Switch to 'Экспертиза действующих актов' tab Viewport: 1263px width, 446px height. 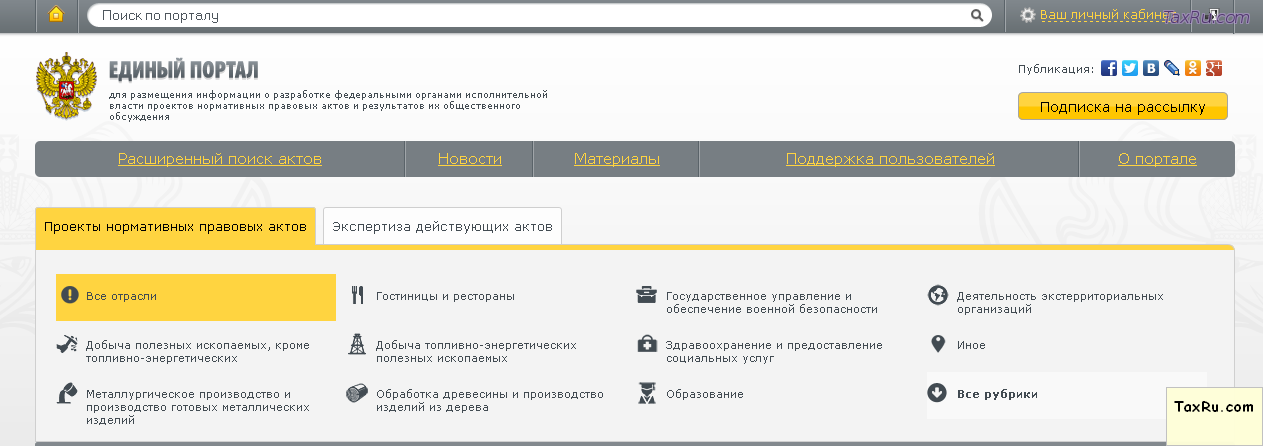tap(442, 226)
